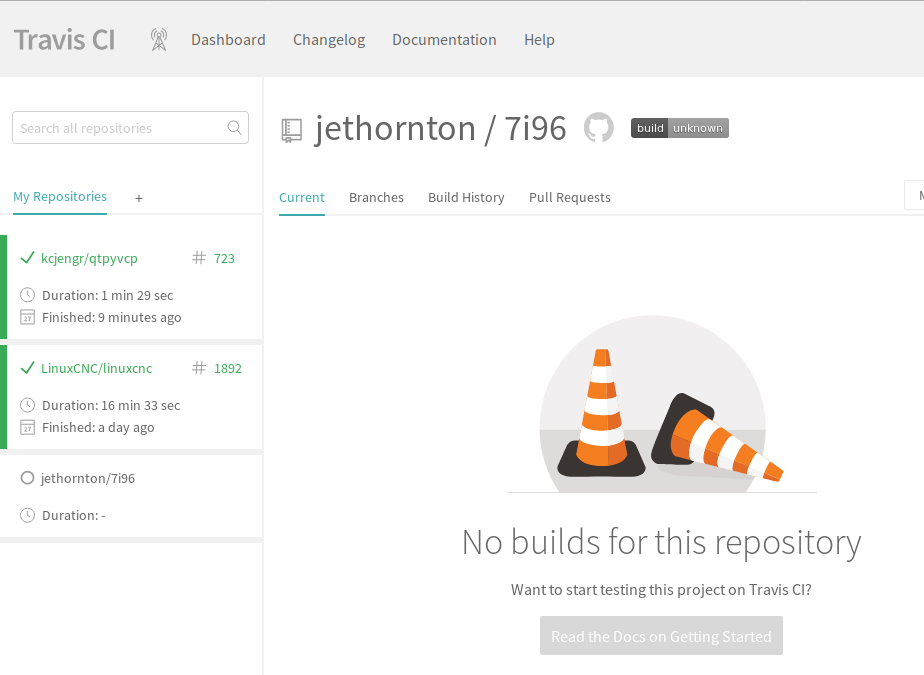
Task: Click the clock icon beside Duration 16 min 33 sec
Action: coord(28,405)
